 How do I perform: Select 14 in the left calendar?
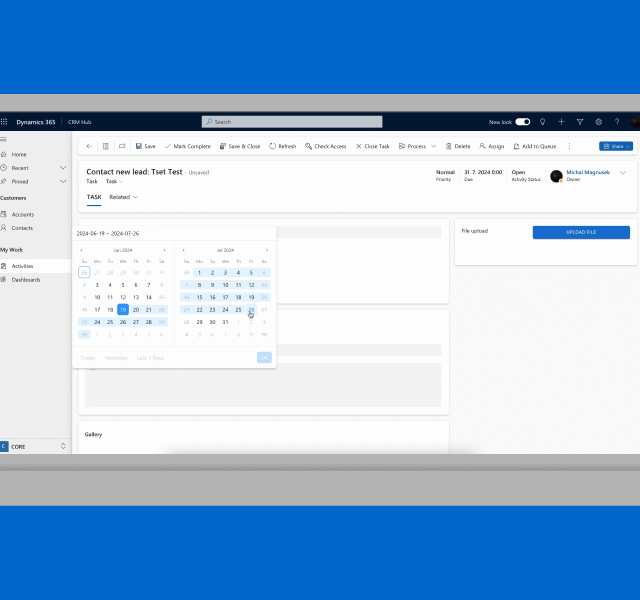(x=149, y=297)
